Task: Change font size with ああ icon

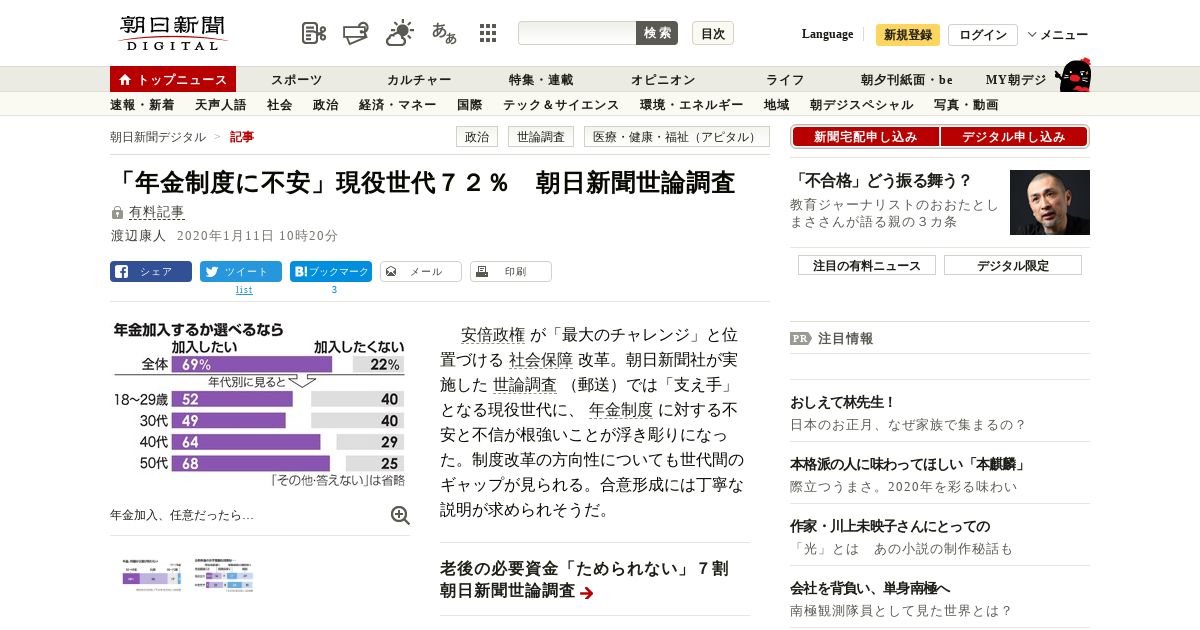Action: pos(444,33)
